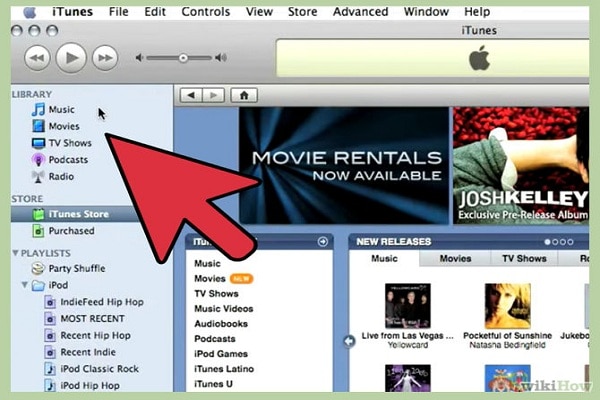The image size is (600, 400).
Task: Click Yellowcard artist link
Action: point(408,345)
